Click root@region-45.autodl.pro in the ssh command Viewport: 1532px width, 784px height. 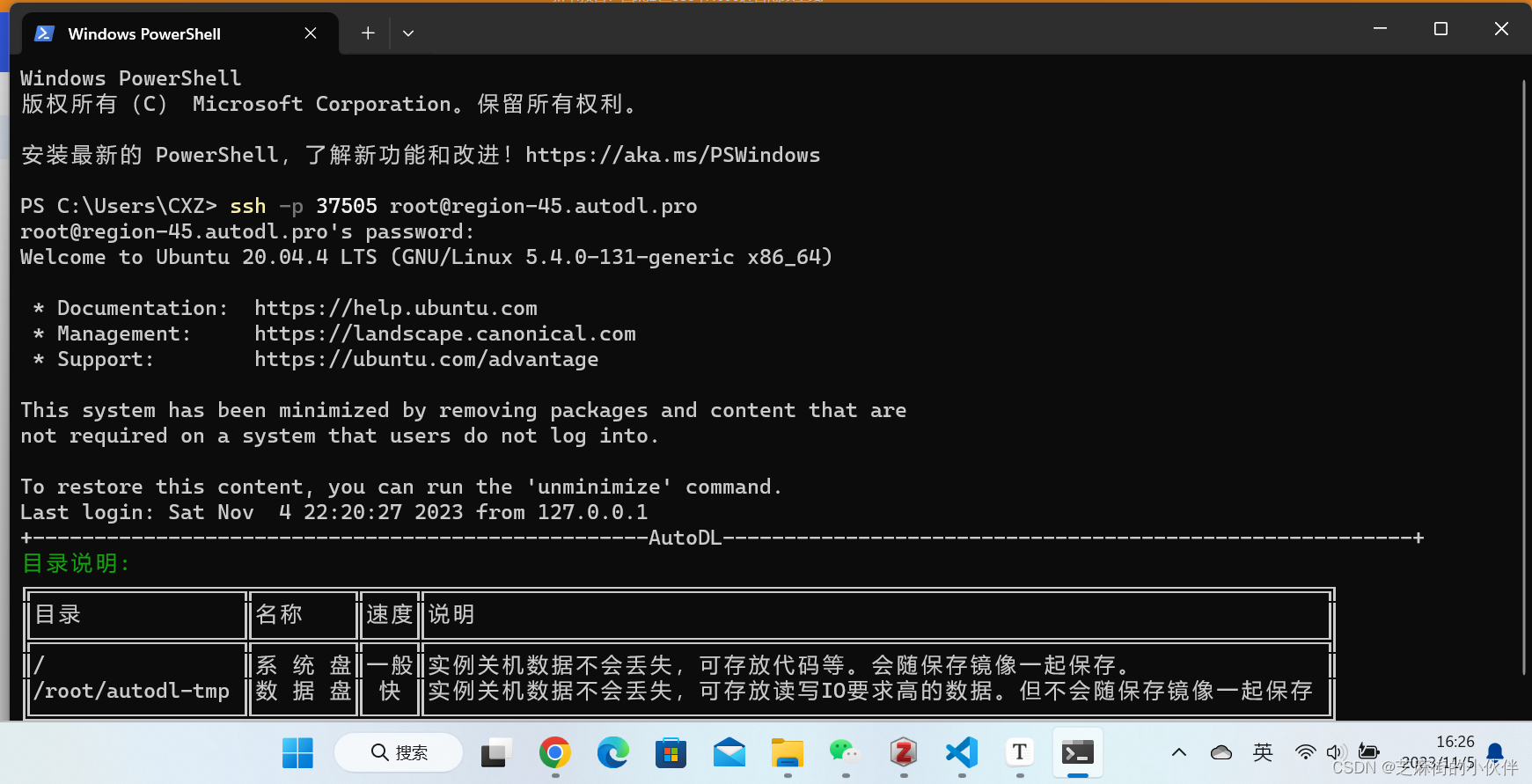pyautogui.click(x=544, y=207)
